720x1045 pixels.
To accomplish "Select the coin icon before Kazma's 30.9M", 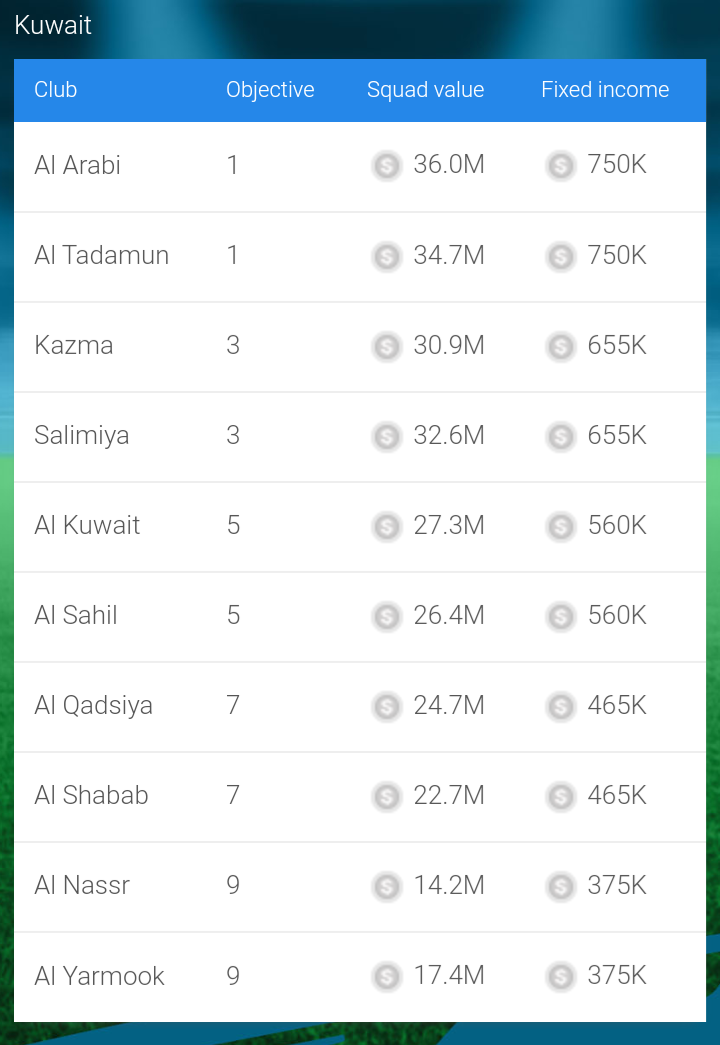I will pos(387,347).
